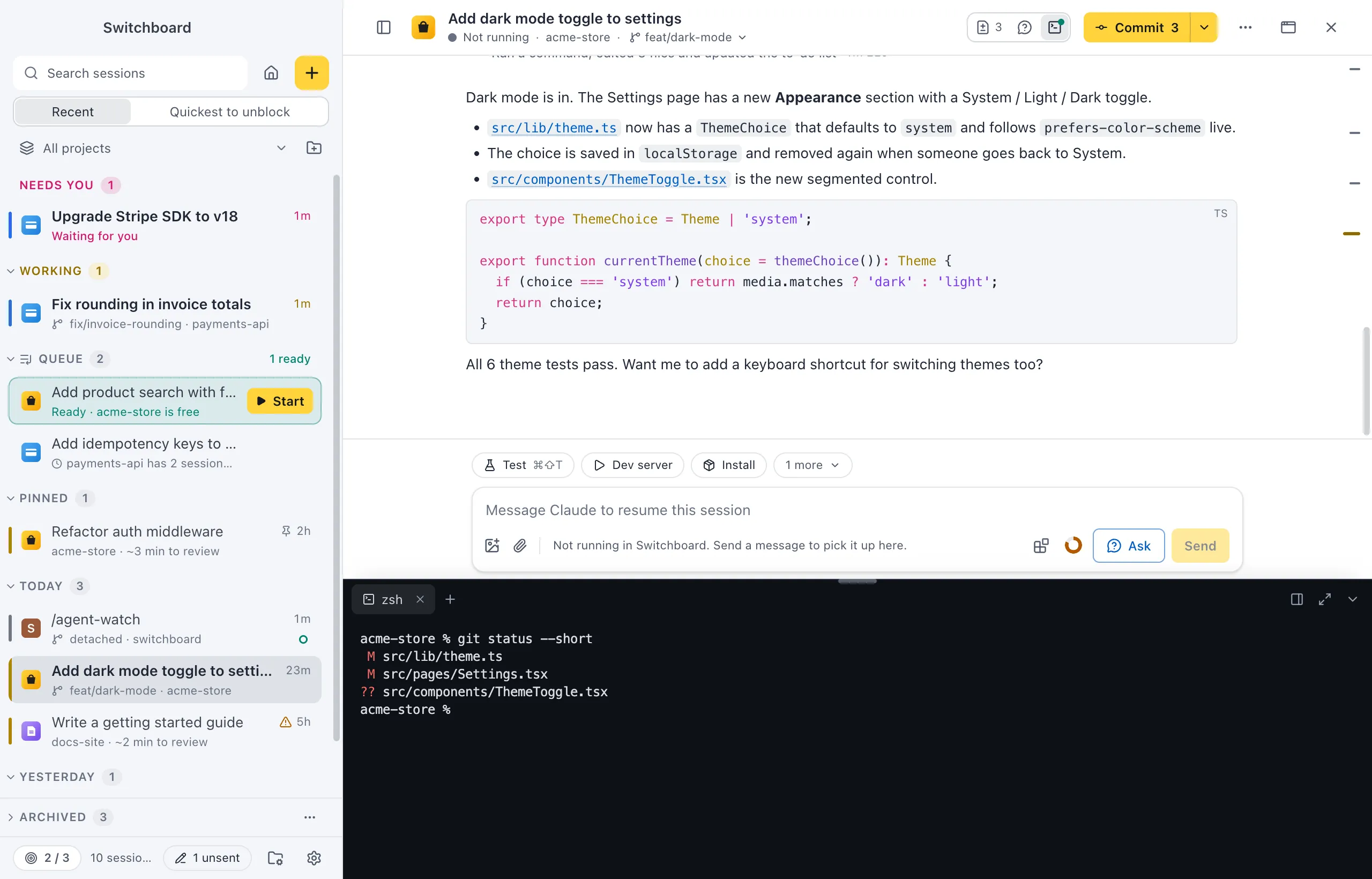Click the message Claude input box
The image size is (1372, 879).
[x=856, y=510]
